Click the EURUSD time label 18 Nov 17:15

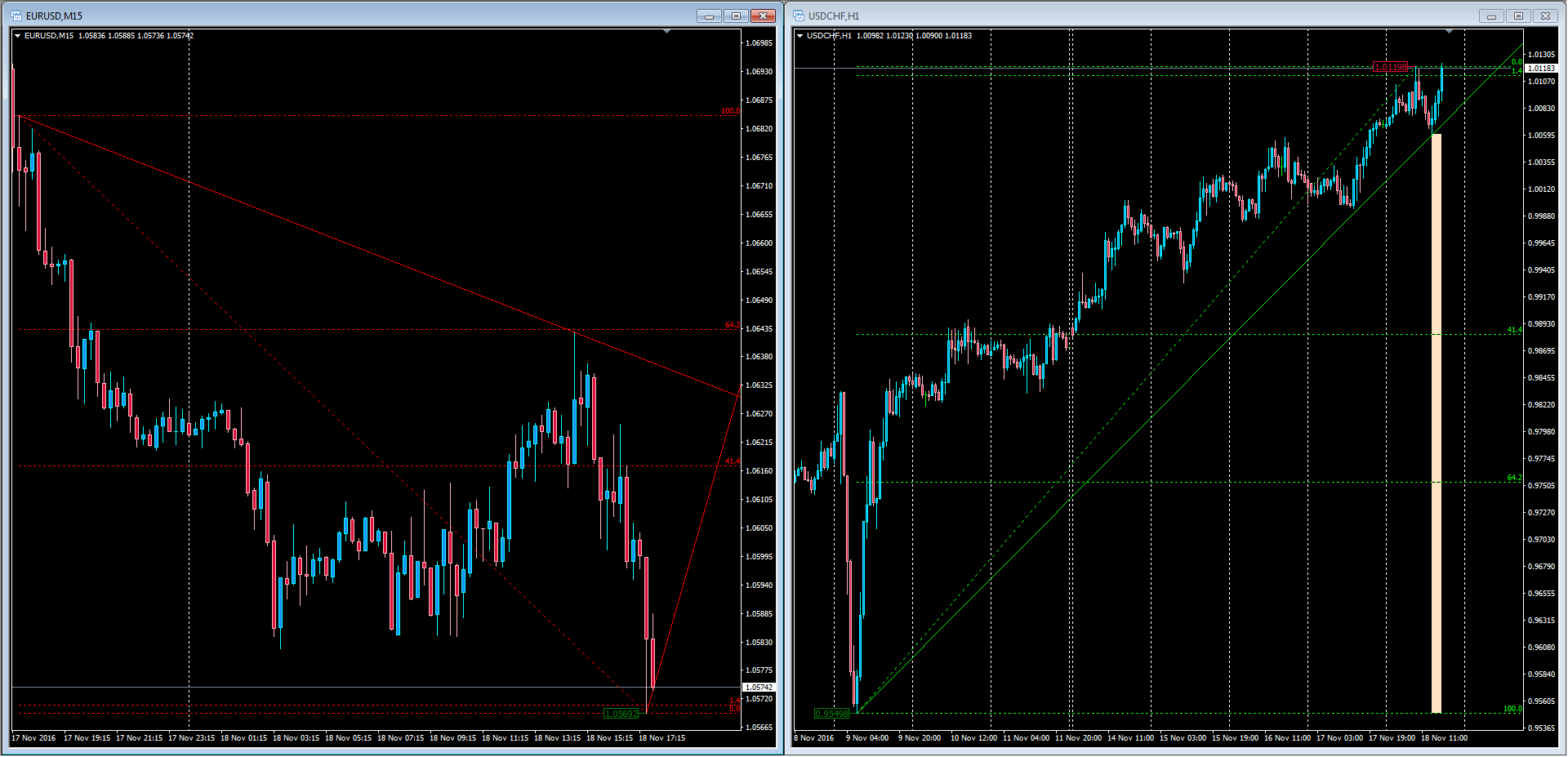[x=661, y=738]
